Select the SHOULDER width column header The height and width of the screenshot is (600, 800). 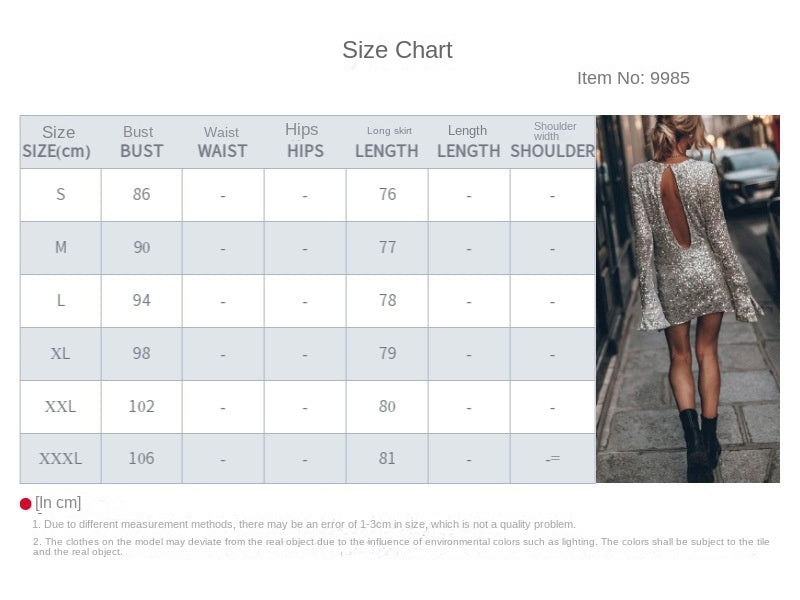[x=552, y=142]
